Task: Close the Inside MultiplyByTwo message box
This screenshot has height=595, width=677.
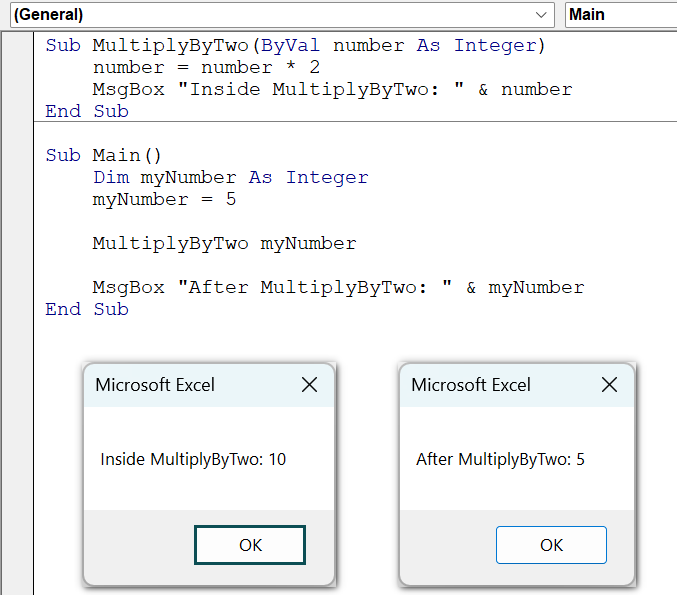Action: [309, 384]
